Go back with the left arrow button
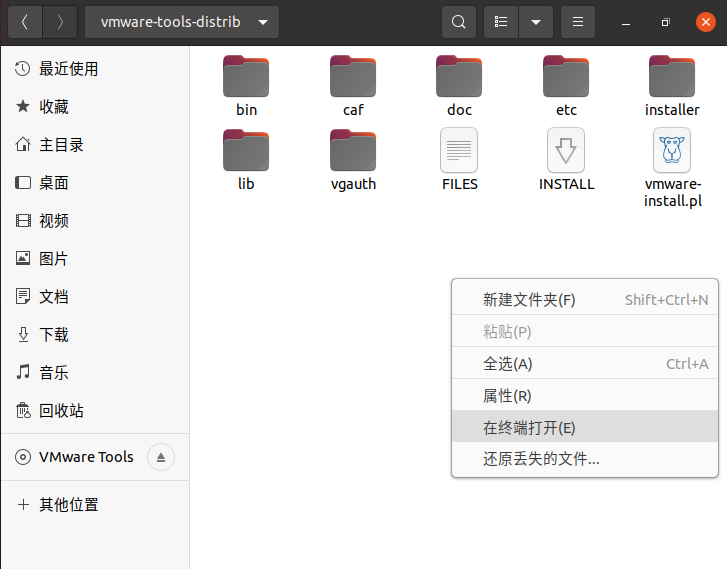 click(x=25, y=22)
